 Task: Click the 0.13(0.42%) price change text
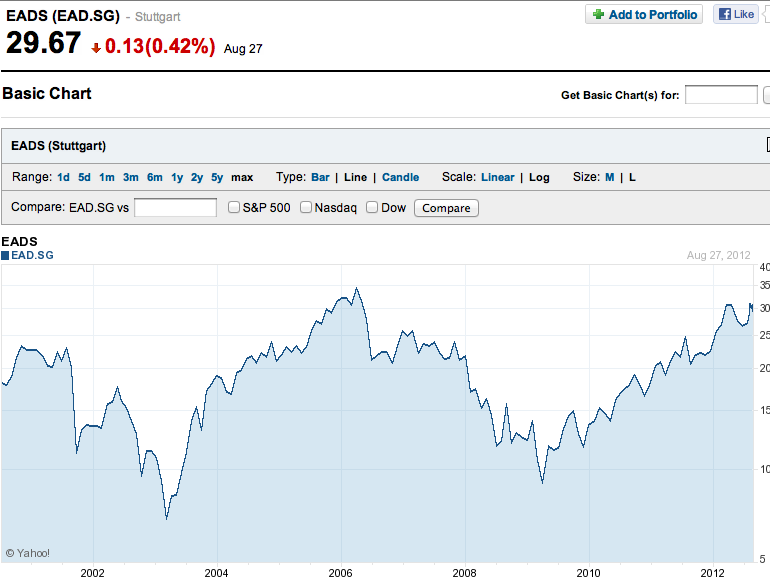(160, 46)
